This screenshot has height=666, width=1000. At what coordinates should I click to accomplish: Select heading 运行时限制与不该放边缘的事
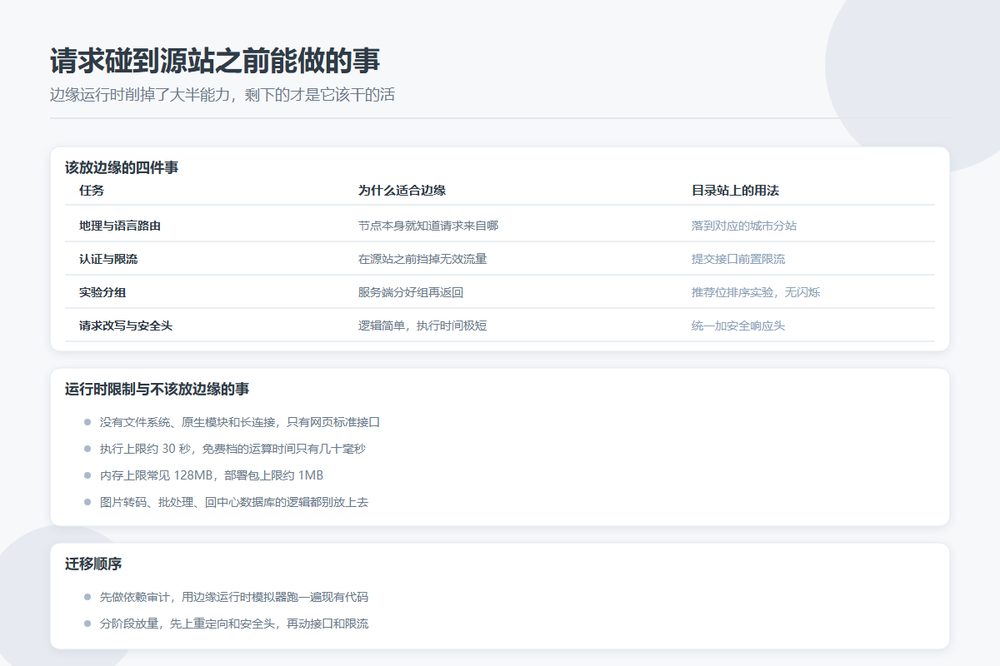pyautogui.click(x=156, y=389)
